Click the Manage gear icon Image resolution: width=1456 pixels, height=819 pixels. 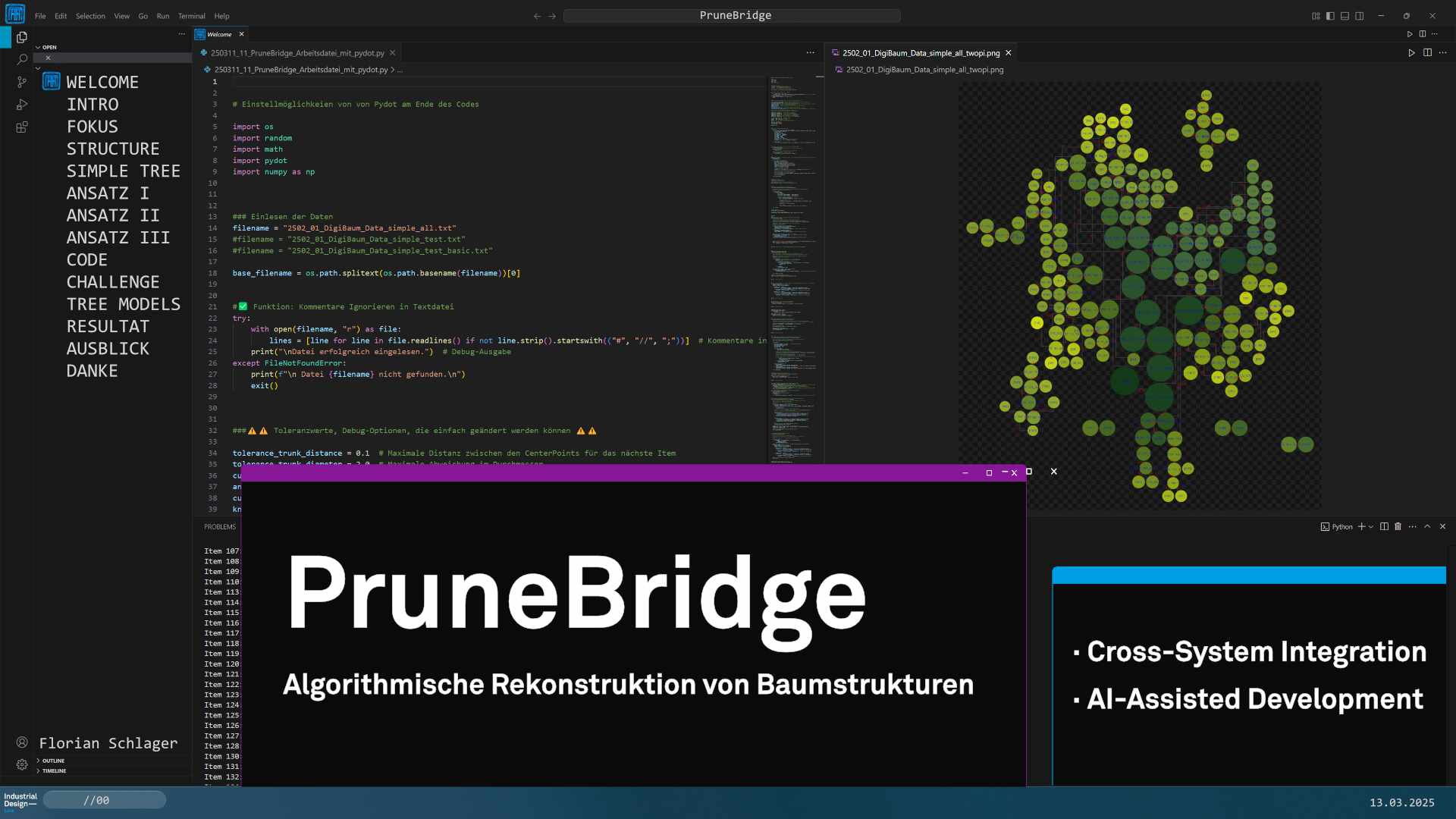point(22,764)
